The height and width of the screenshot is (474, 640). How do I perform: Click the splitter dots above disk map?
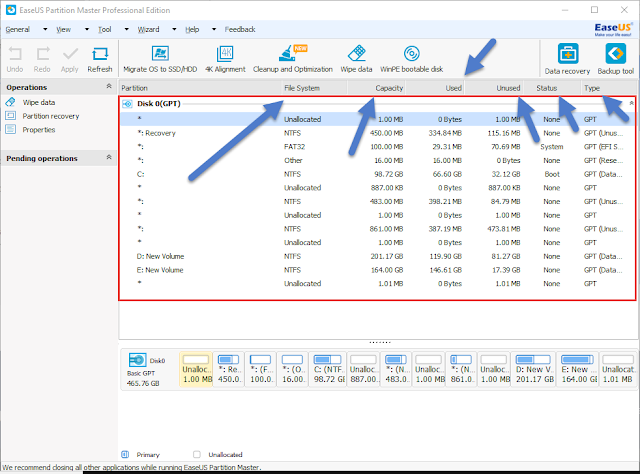point(380,342)
